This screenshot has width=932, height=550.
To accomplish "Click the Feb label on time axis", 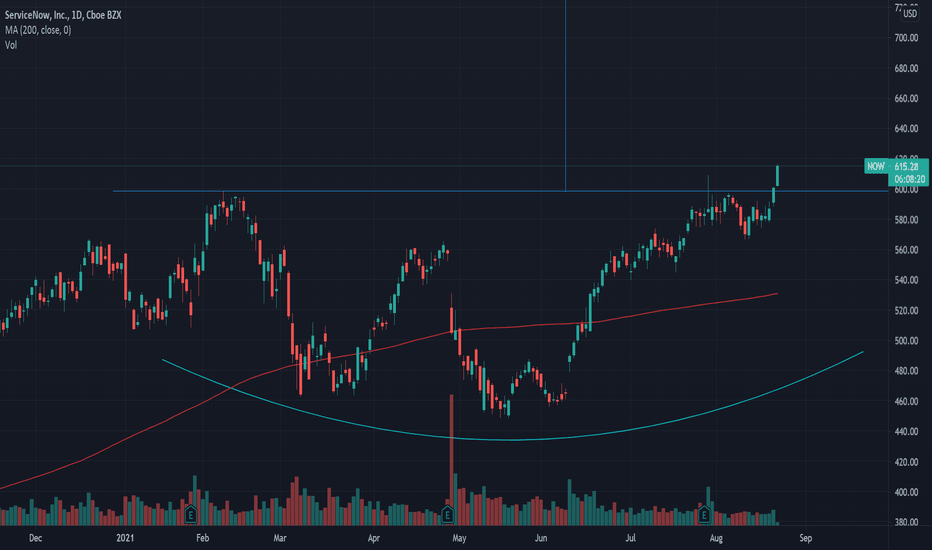I will (203, 538).
